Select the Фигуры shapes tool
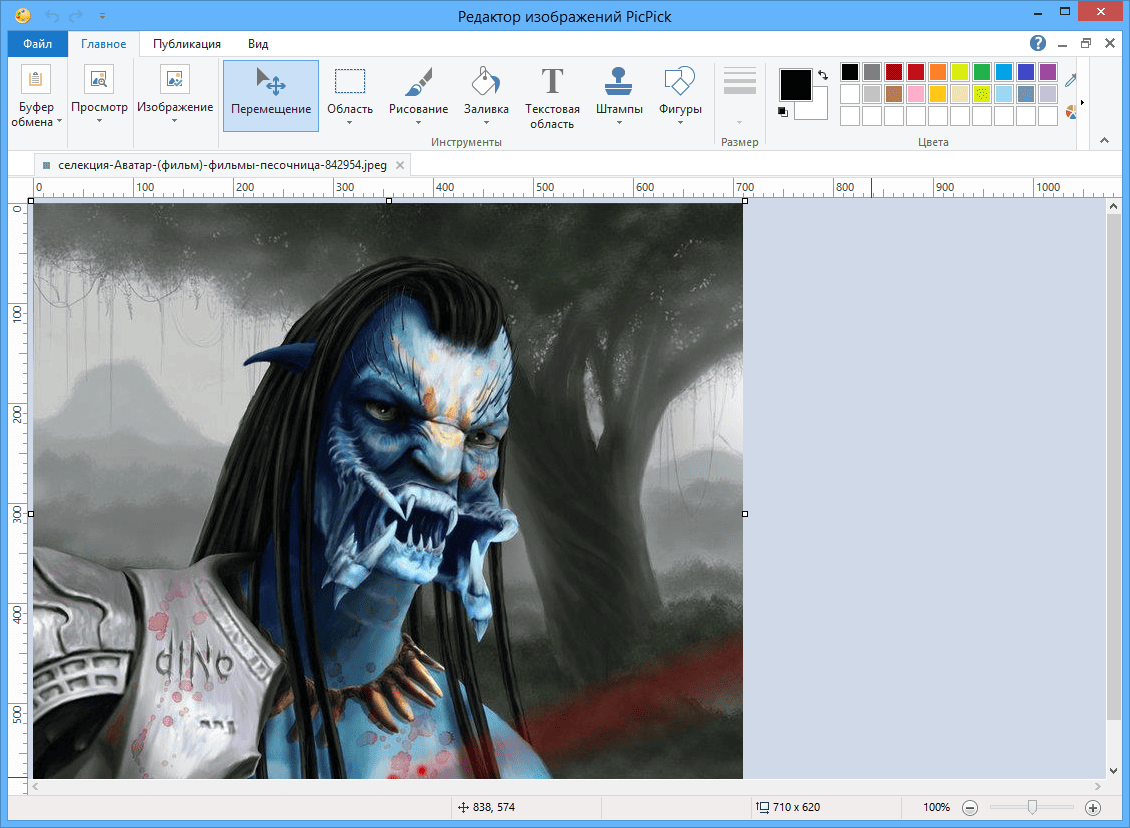 [680, 90]
